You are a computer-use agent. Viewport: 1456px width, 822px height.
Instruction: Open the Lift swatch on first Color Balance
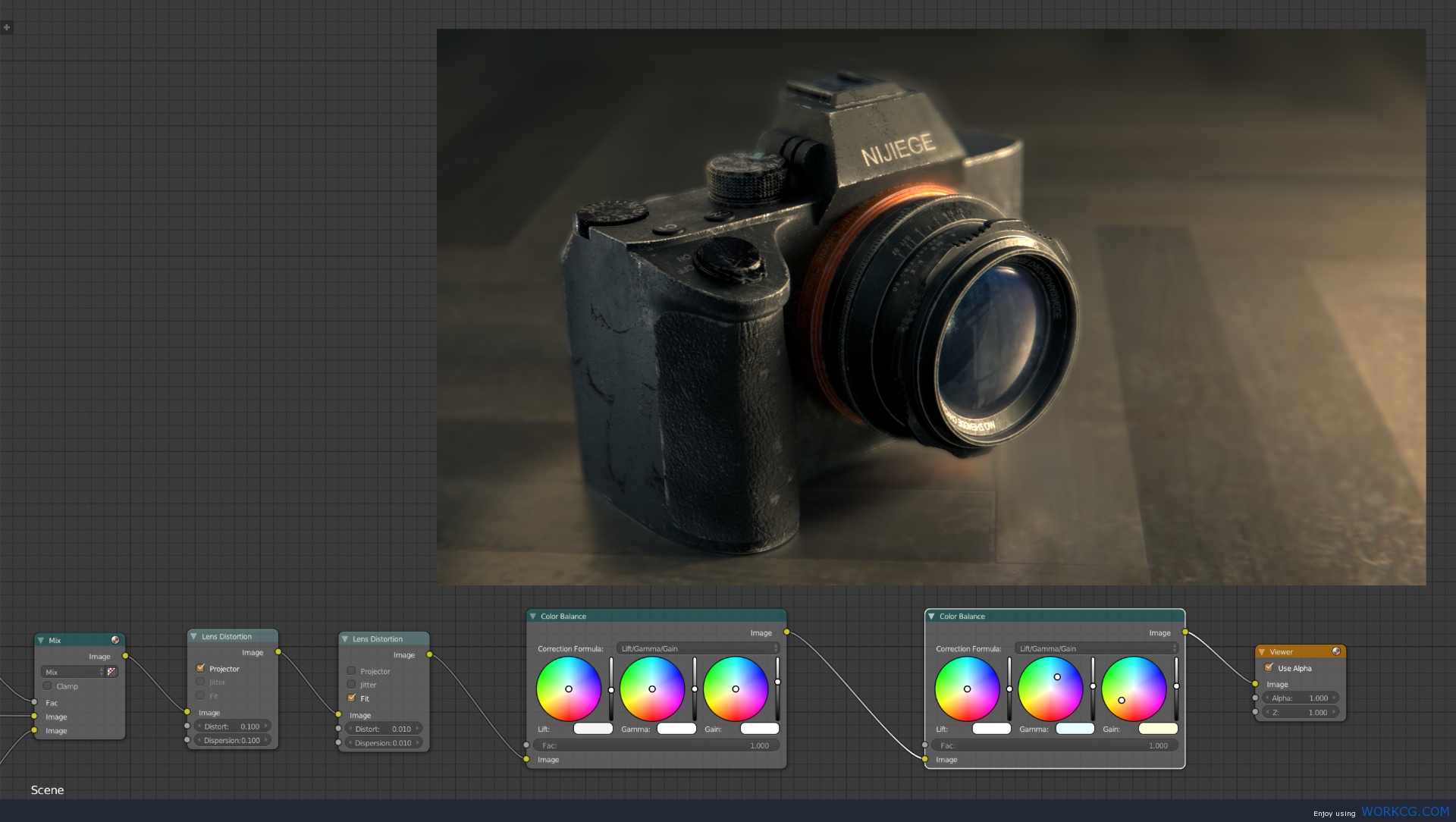coord(594,729)
